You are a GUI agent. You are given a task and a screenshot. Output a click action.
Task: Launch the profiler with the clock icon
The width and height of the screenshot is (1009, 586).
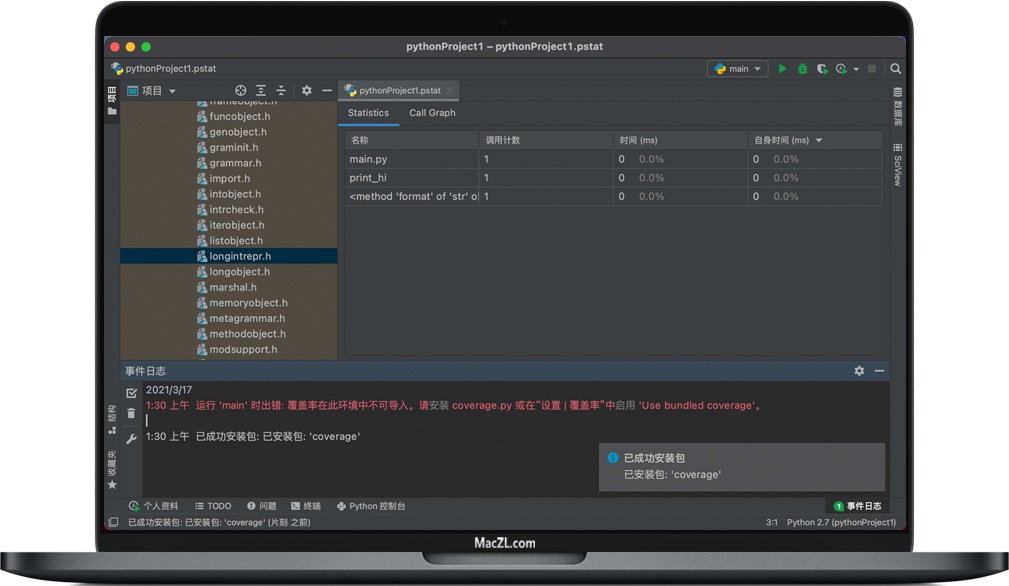tap(842, 68)
